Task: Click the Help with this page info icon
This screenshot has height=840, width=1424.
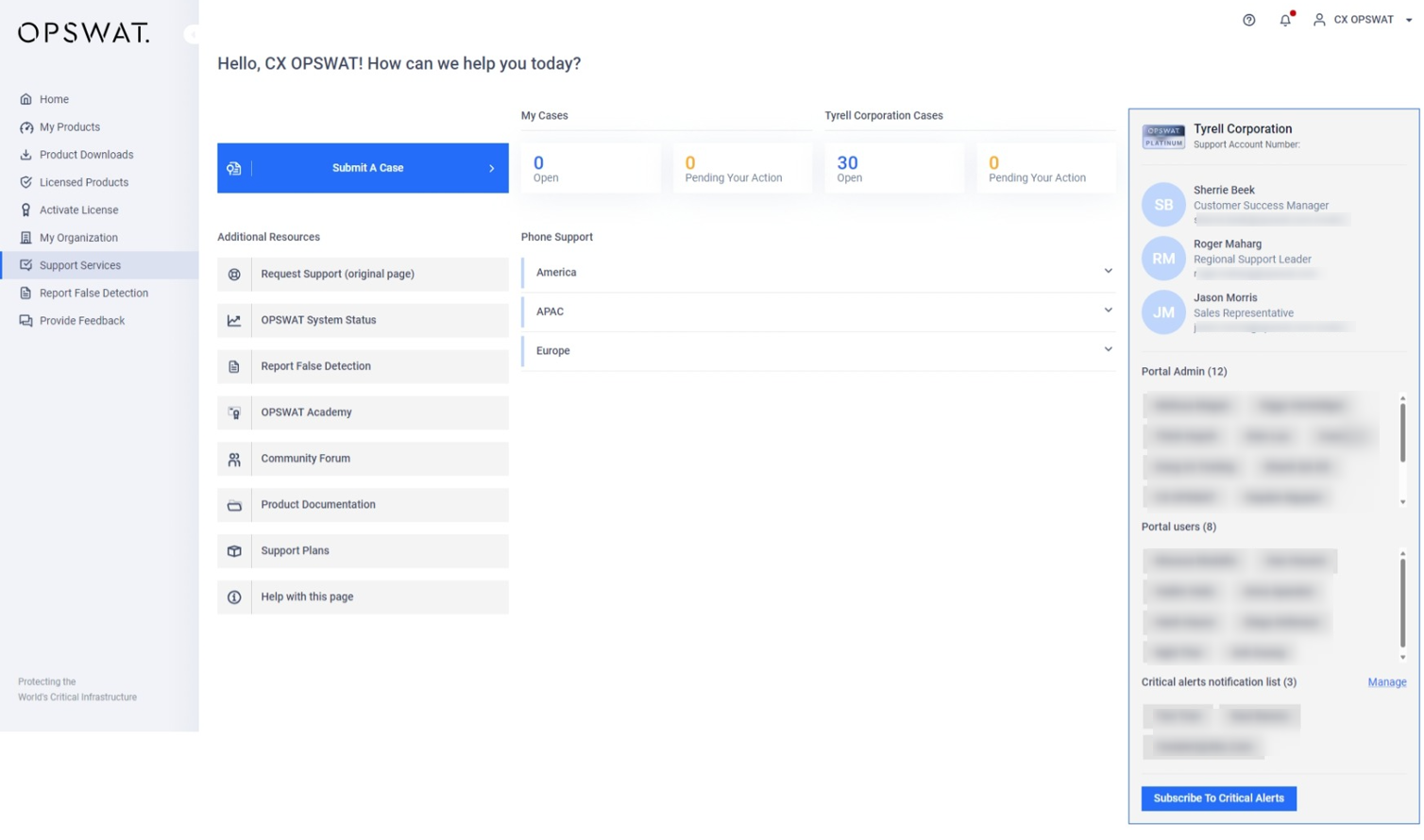Action: [x=234, y=597]
